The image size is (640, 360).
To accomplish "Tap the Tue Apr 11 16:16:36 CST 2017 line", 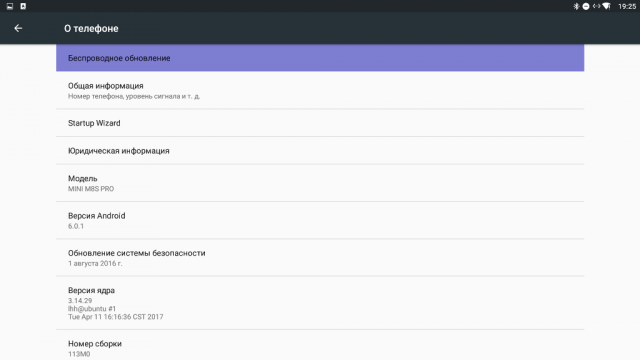I will tap(116, 317).
